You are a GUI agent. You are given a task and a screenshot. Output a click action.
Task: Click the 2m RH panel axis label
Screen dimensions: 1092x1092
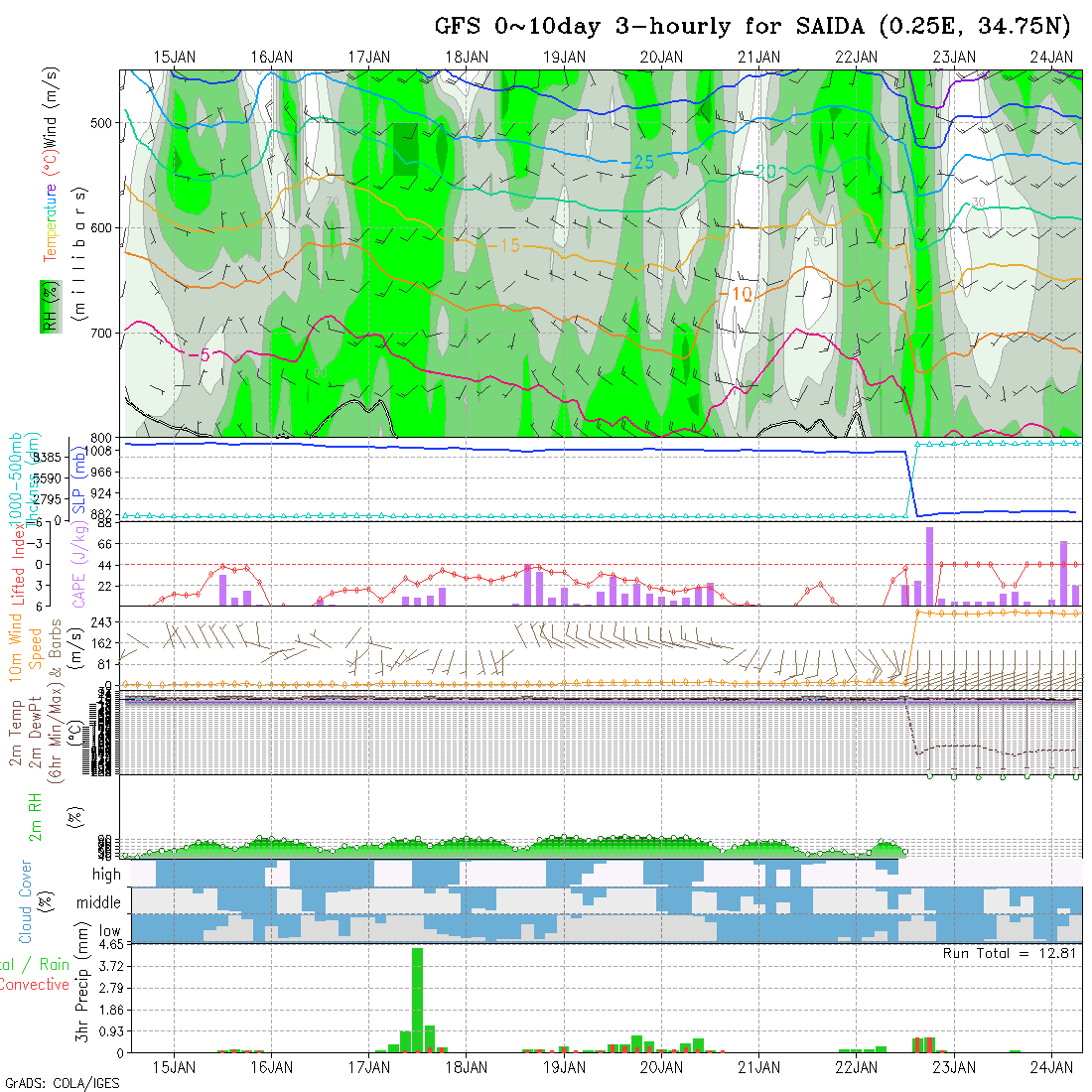(x=37, y=816)
